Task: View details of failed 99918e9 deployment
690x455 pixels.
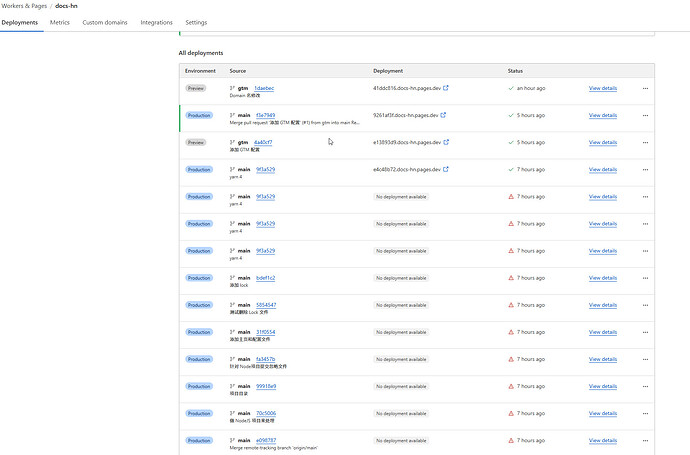Action: point(603,386)
